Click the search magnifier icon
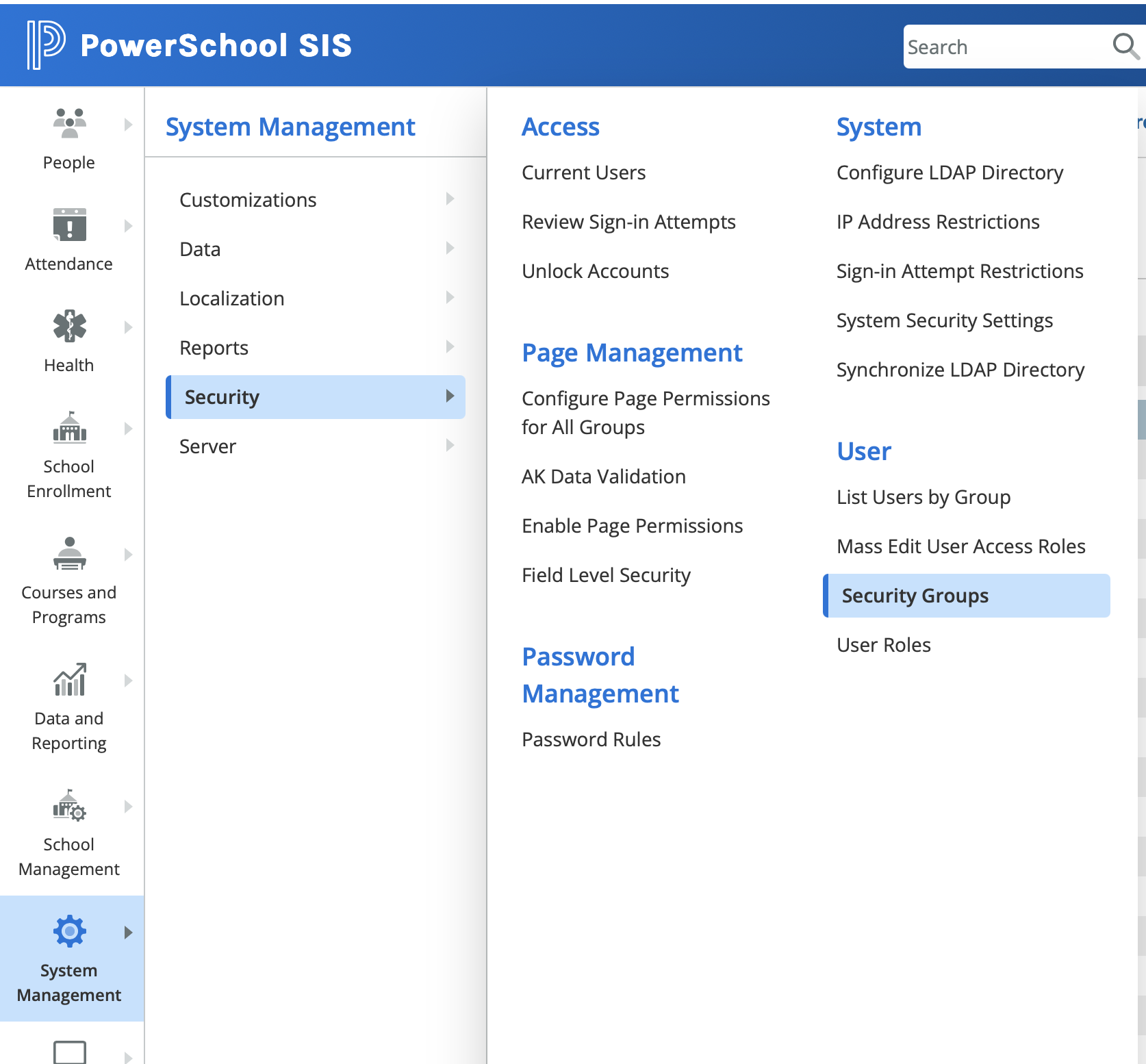 1126,47
